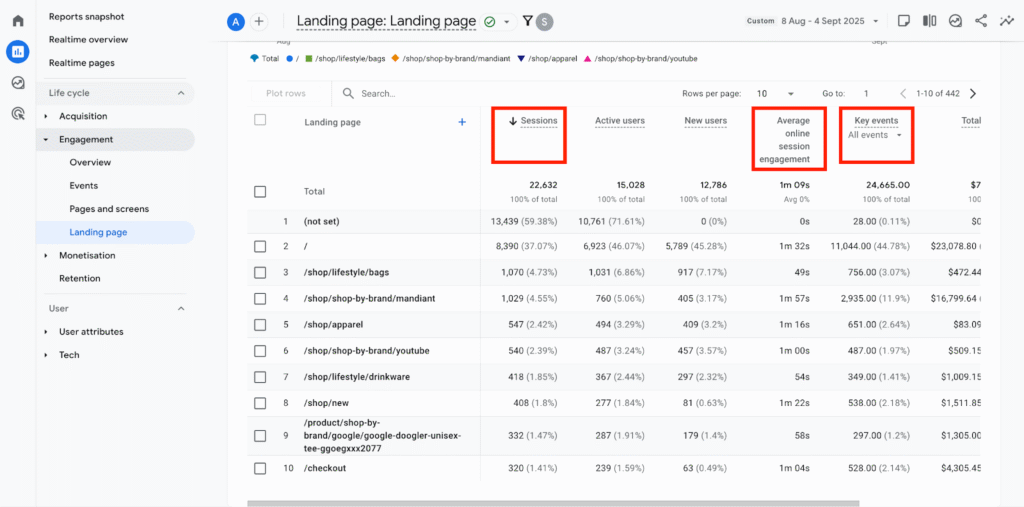Image resolution: width=1024 pixels, height=507 pixels.
Task: Click the grey S segment badge
Action: 545,22
